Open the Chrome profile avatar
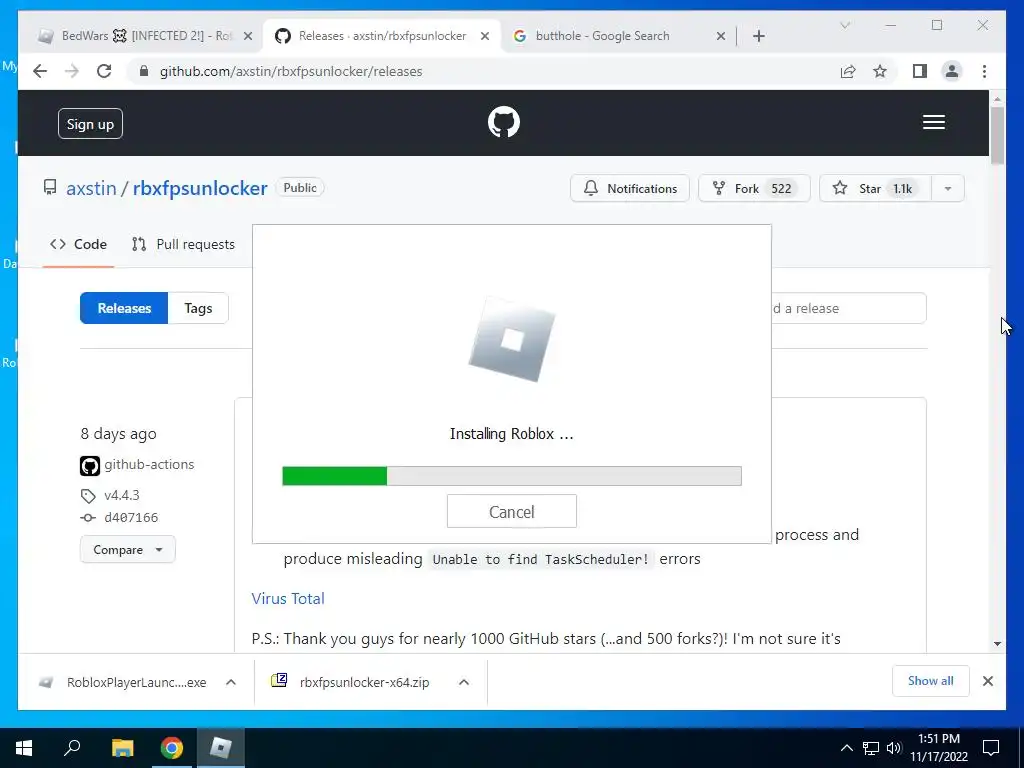 coord(952,71)
